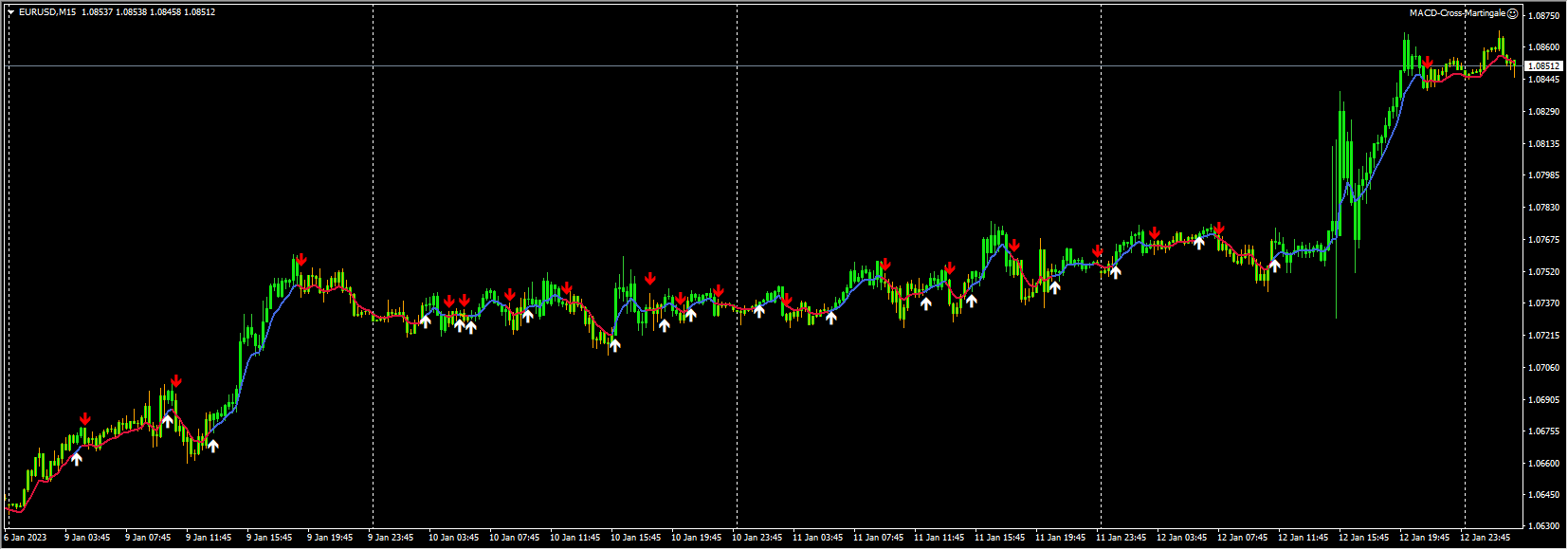This screenshot has height=550, width=1568.
Task: Click the 1.08750 price scale label
Action: 1544,16
